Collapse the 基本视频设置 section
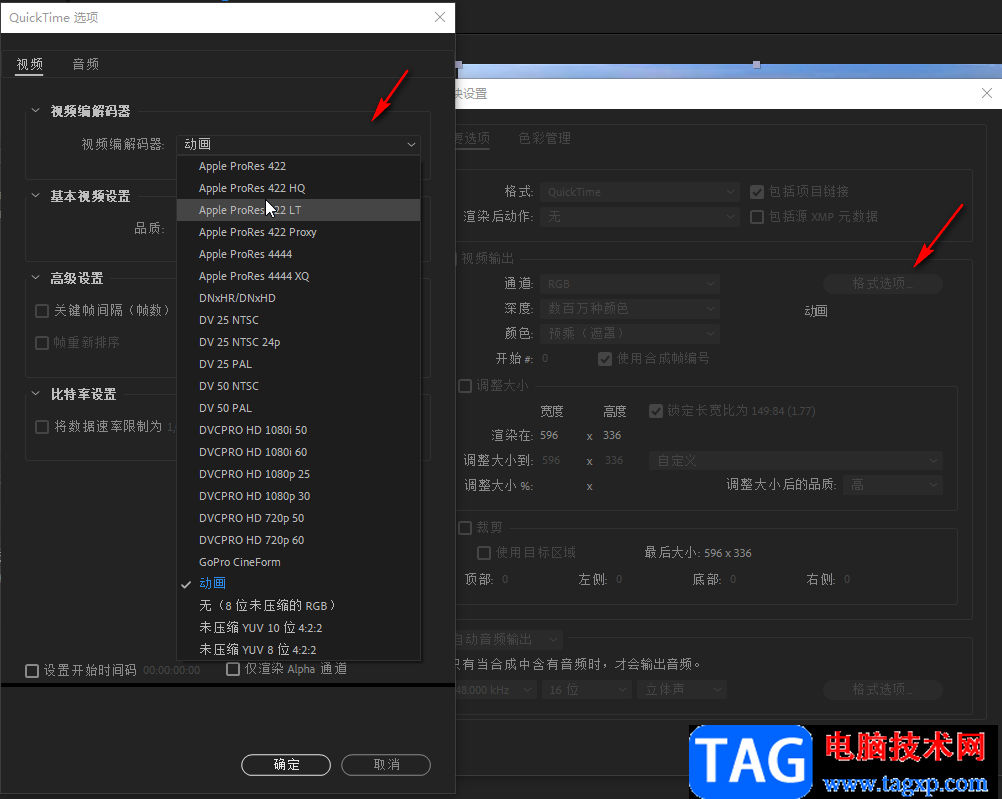Image resolution: width=1002 pixels, height=799 pixels. tap(36, 196)
